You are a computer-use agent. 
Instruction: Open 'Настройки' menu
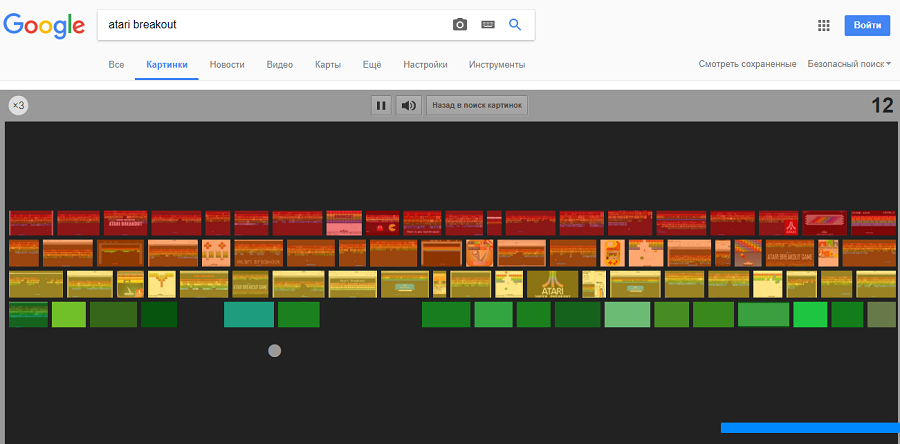coord(425,65)
